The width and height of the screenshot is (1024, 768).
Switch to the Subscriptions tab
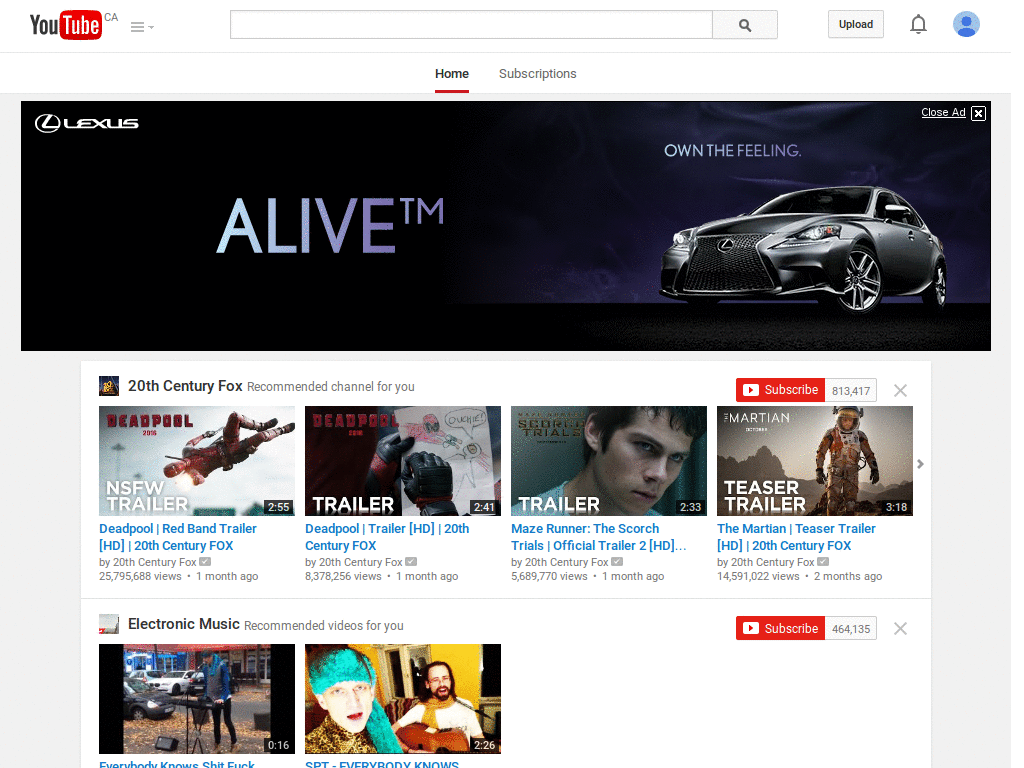tap(537, 74)
